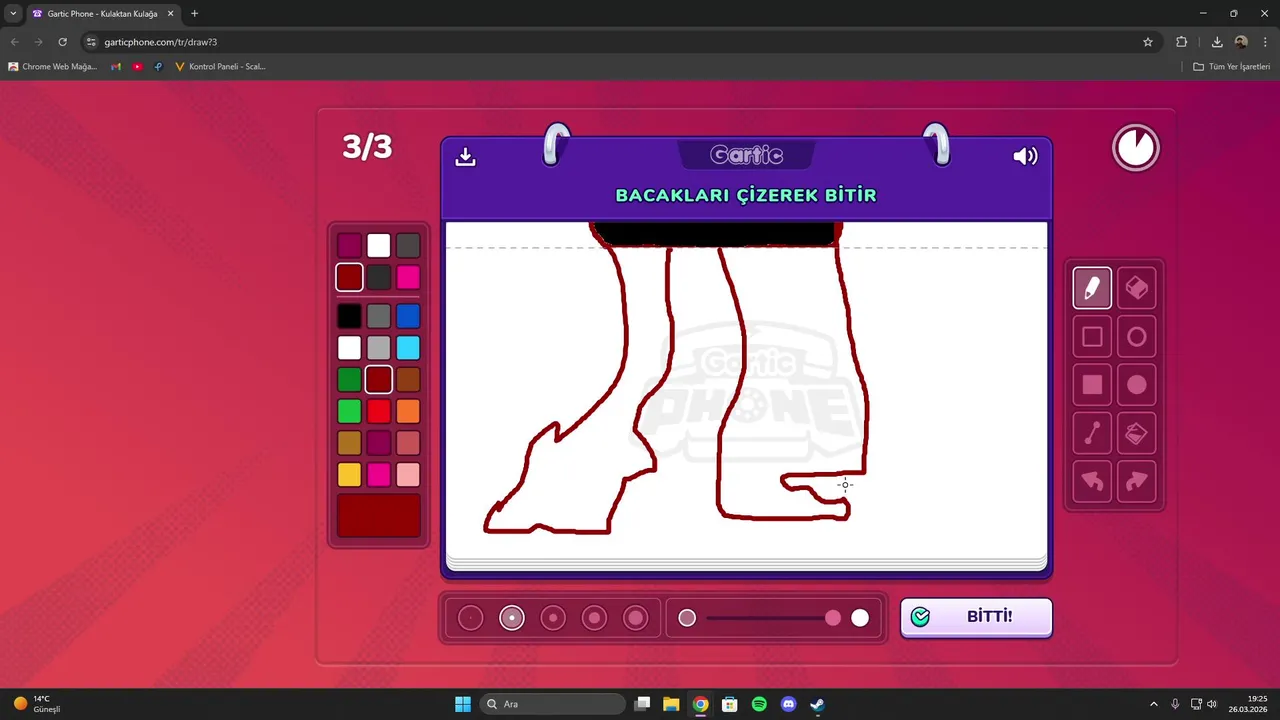Choose the second brush size
Viewport: 1280px width, 720px height.
pyautogui.click(x=512, y=618)
